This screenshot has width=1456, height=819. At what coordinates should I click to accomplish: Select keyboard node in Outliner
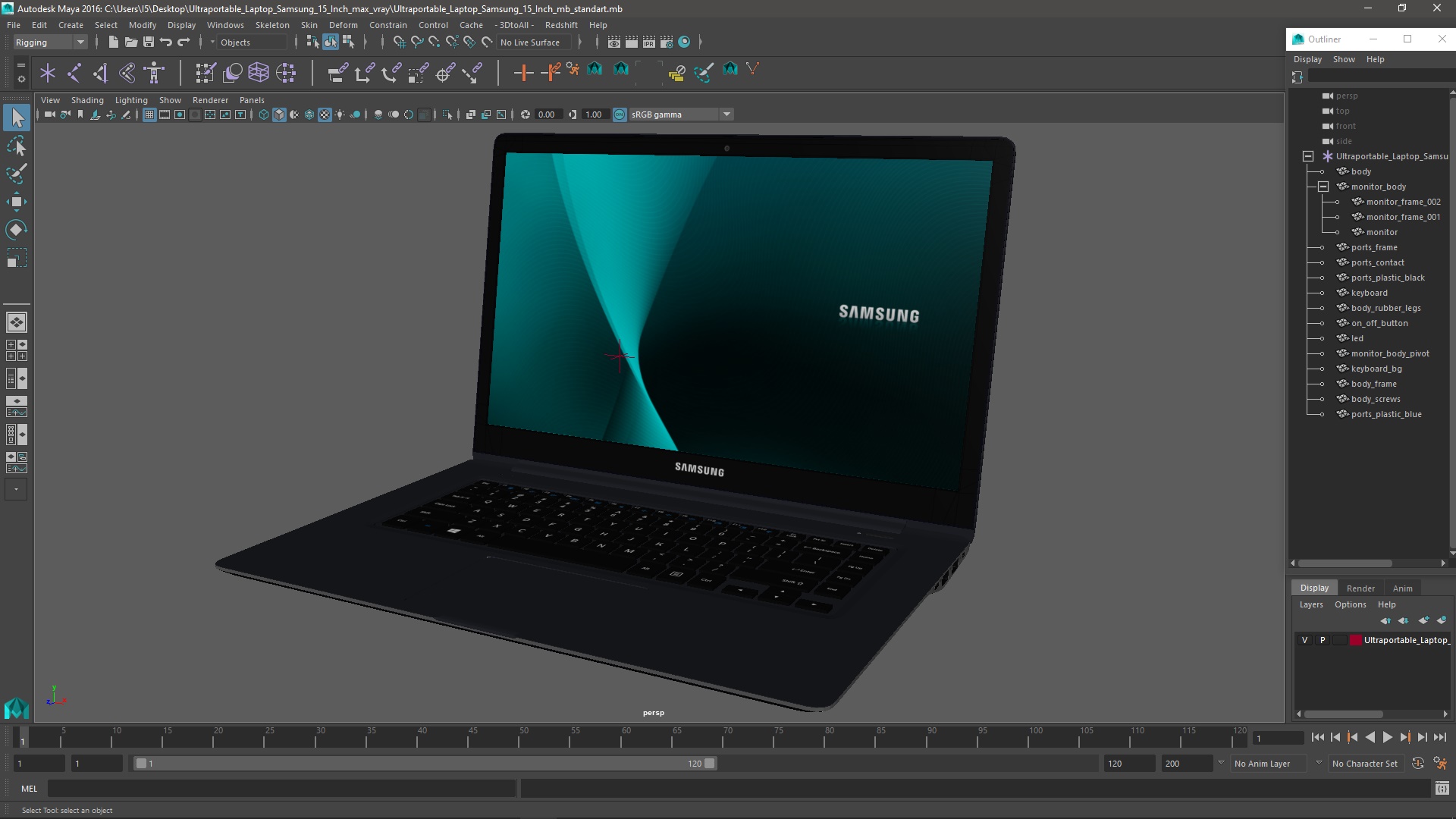click(x=1369, y=293)
